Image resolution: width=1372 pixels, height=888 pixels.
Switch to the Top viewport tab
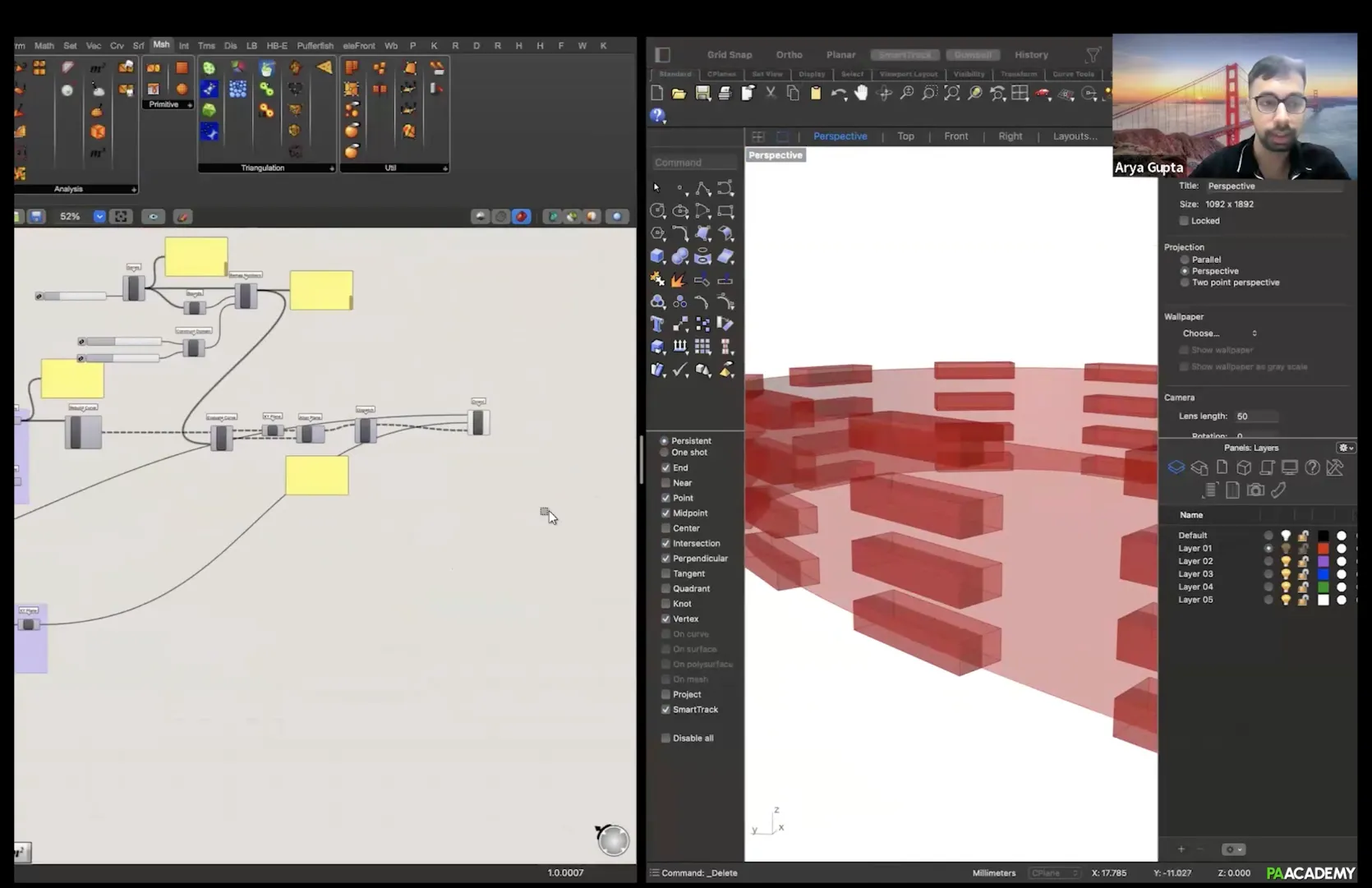(x=905, y=136)
